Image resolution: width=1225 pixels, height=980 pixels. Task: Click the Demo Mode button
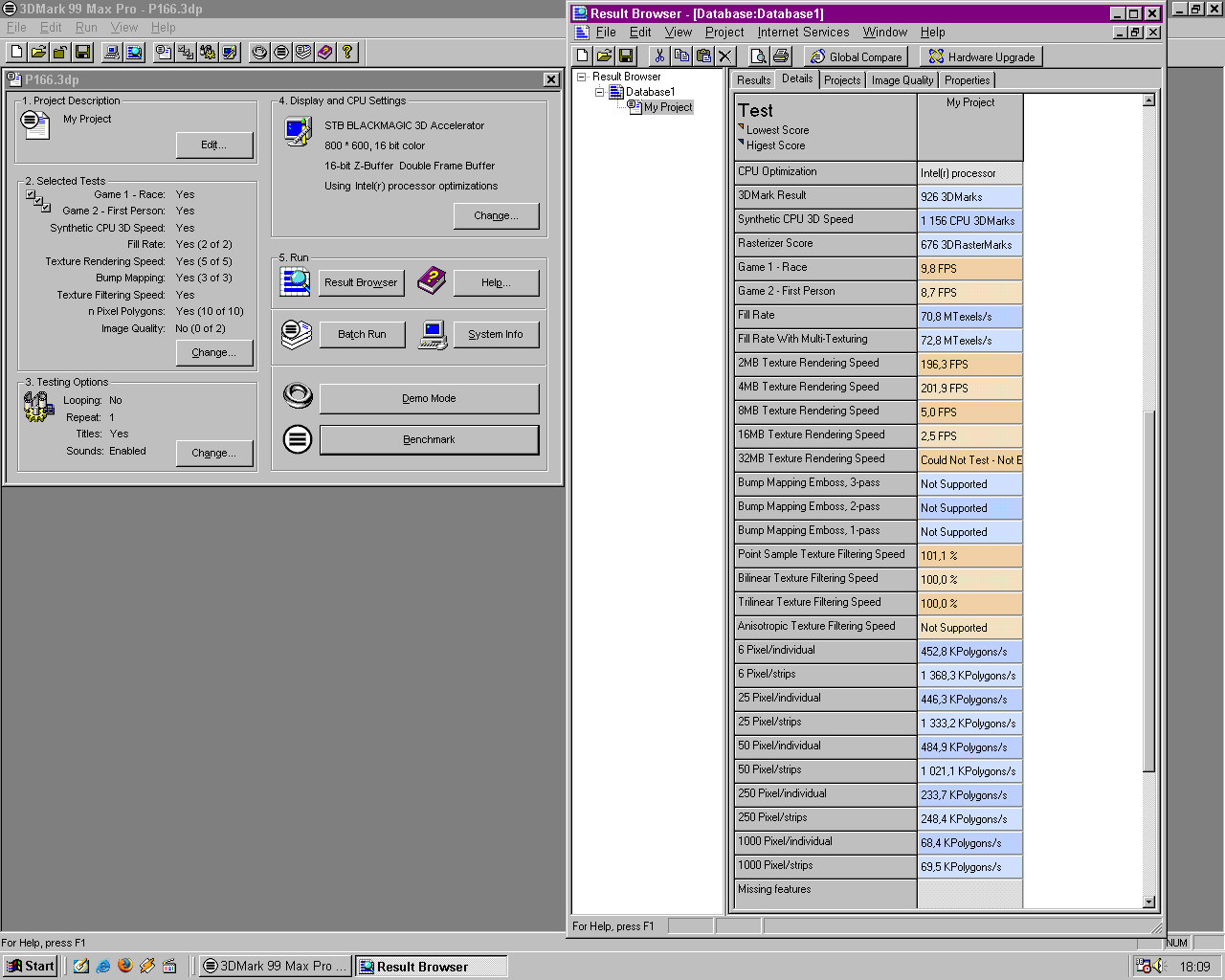tap(429, 398)
